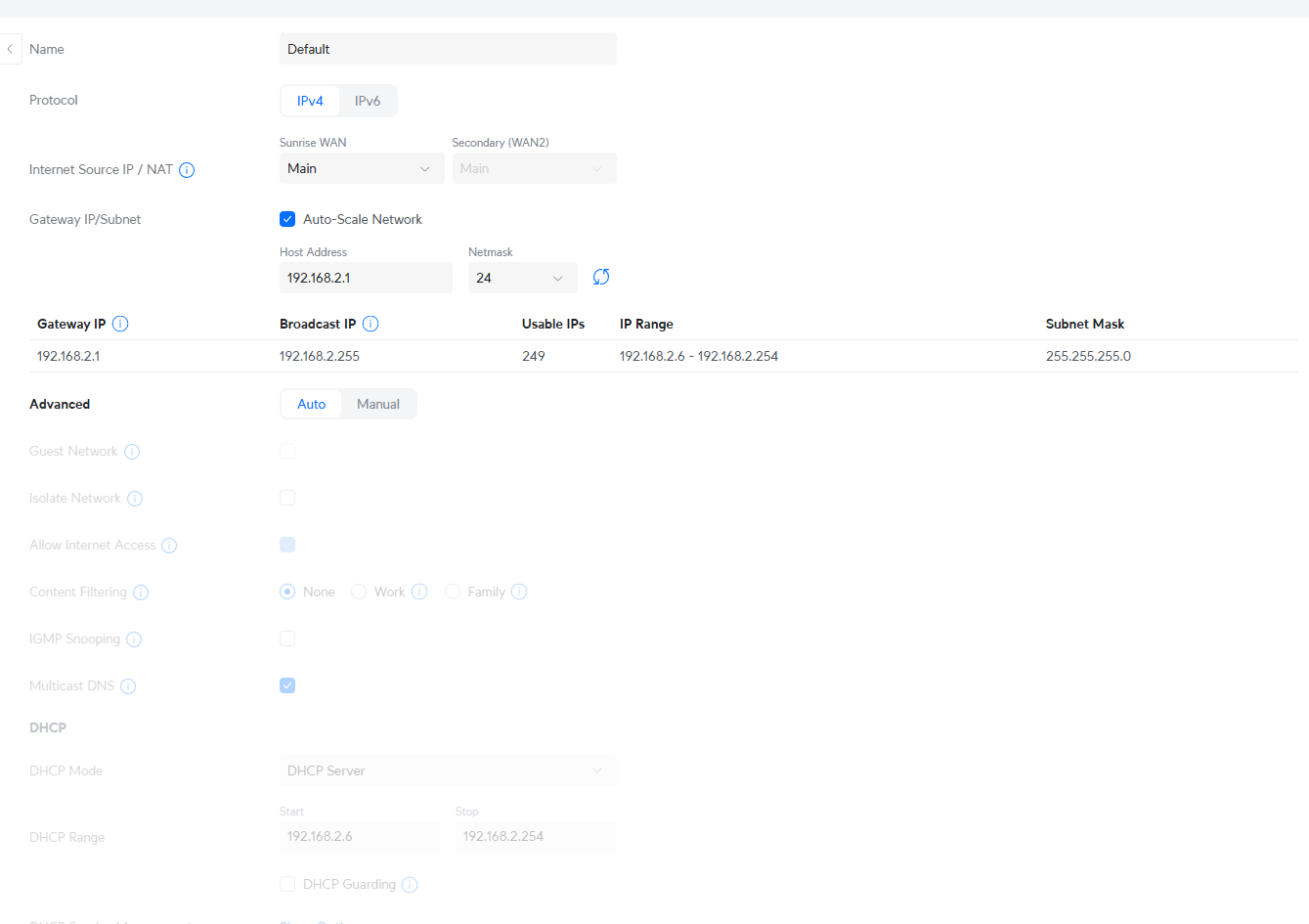Click the refresh icon beside Netmask
The height and width of the screenshot is (924, 1309).
click(x=601, y=278)
